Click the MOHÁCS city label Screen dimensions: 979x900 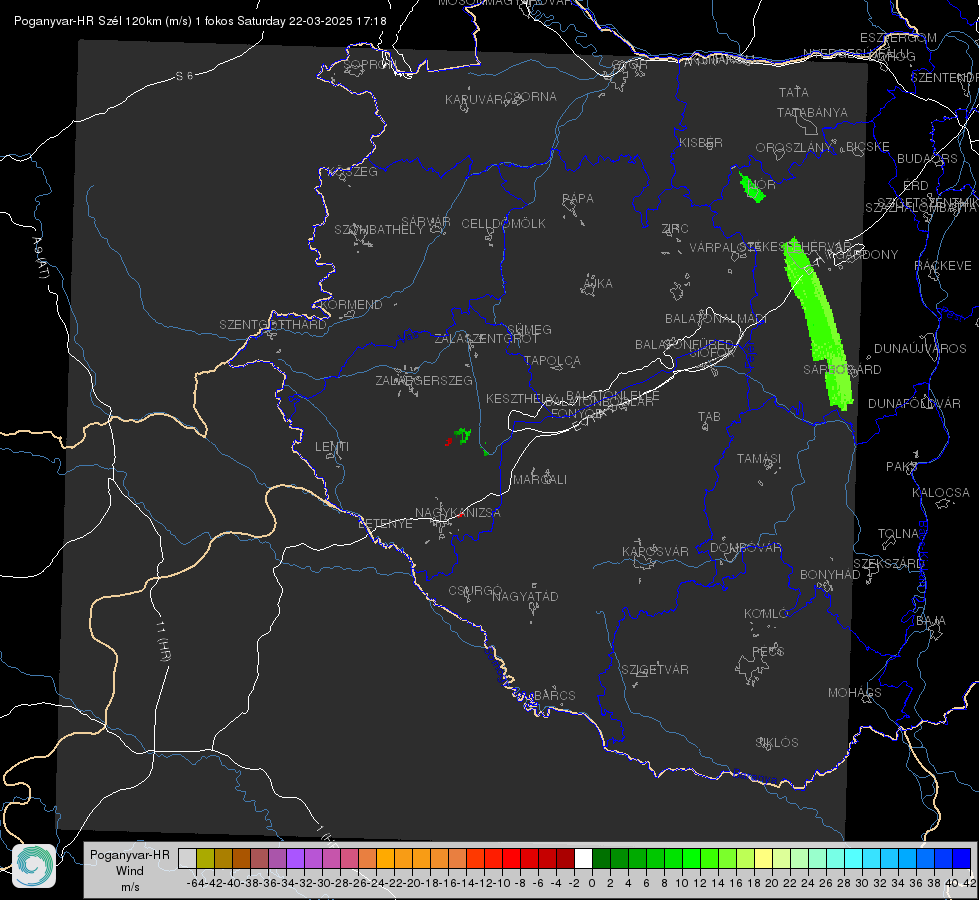854,693
